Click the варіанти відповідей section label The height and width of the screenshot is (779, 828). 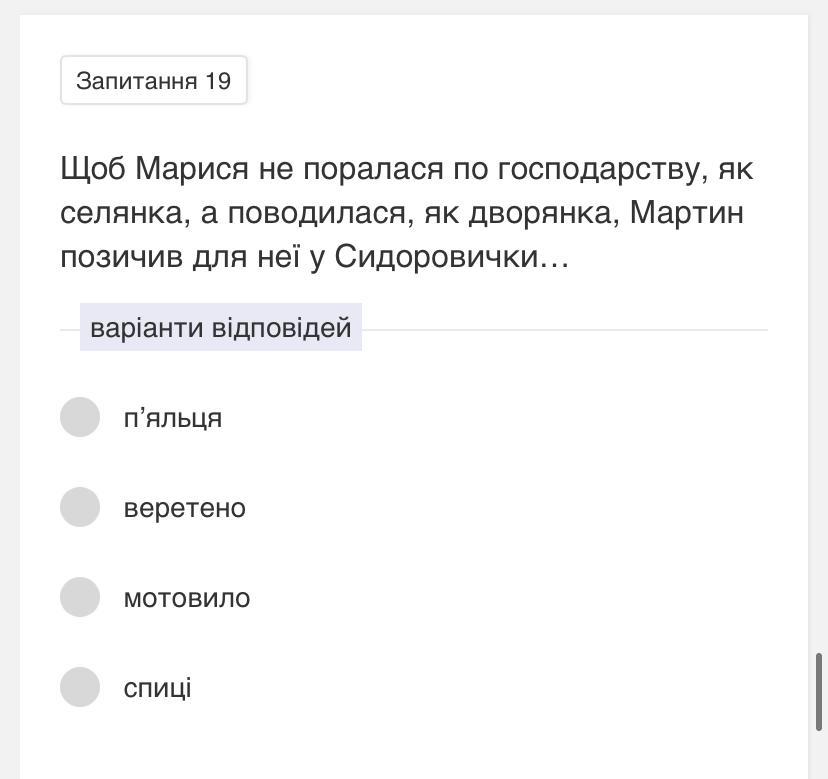221,328
